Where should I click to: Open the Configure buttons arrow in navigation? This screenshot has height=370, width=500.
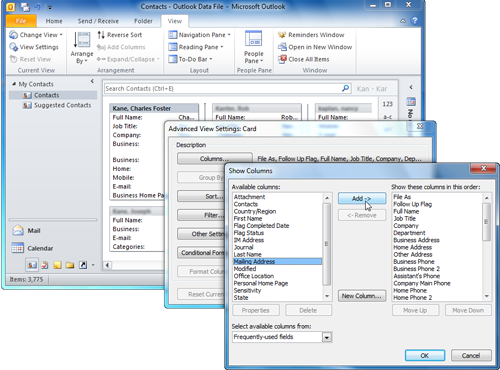[93, 265]
